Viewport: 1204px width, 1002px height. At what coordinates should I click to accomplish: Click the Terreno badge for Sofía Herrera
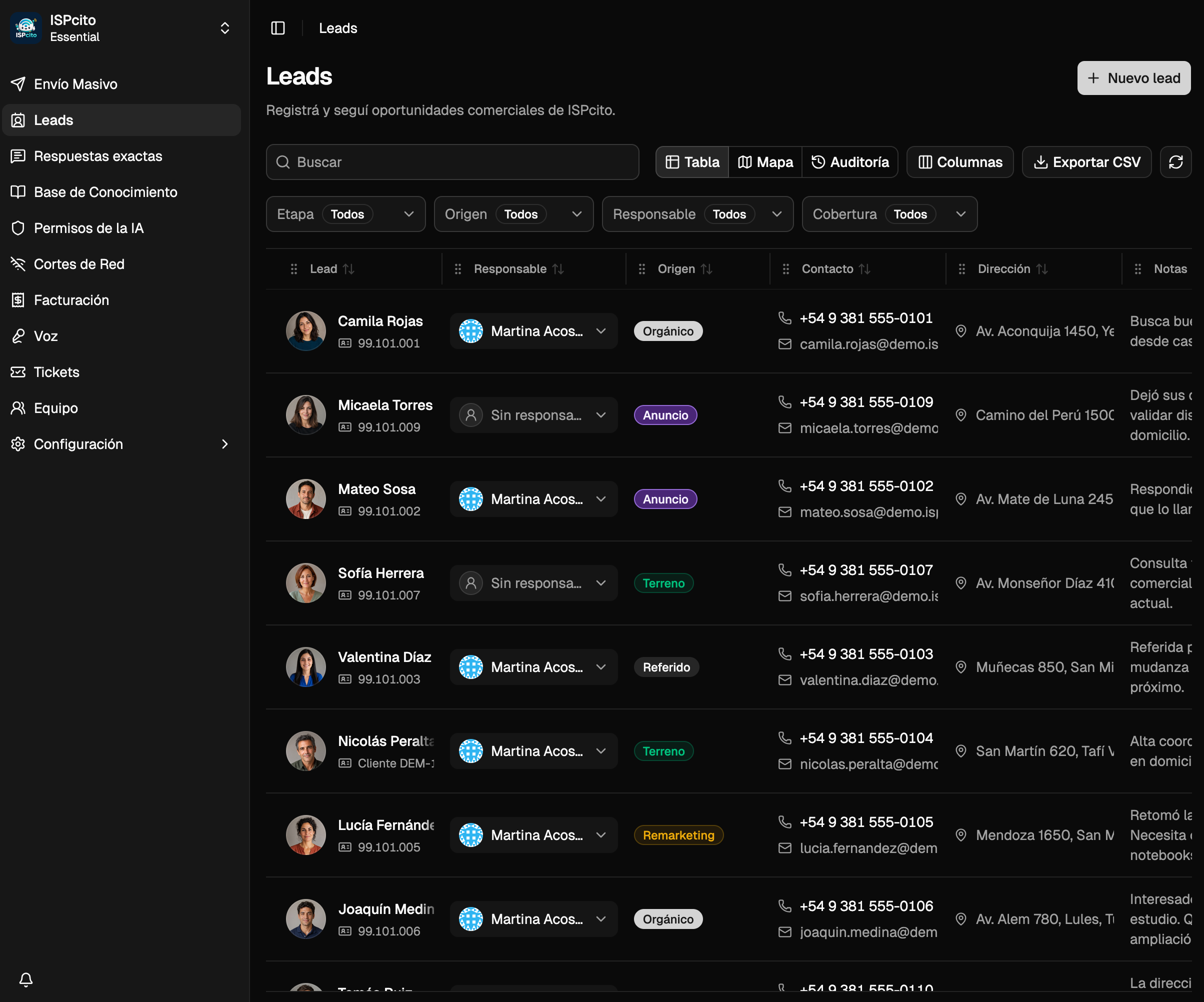[663, 583]
